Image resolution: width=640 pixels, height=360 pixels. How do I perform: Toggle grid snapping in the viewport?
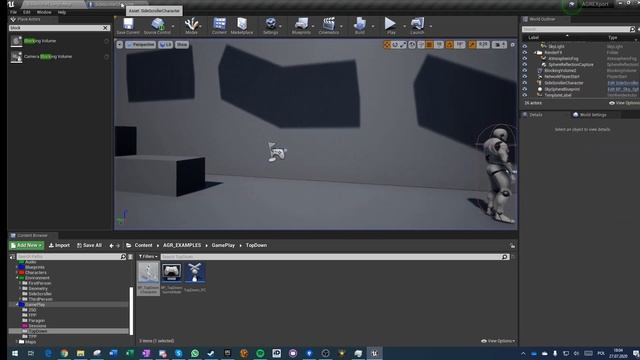430,44
